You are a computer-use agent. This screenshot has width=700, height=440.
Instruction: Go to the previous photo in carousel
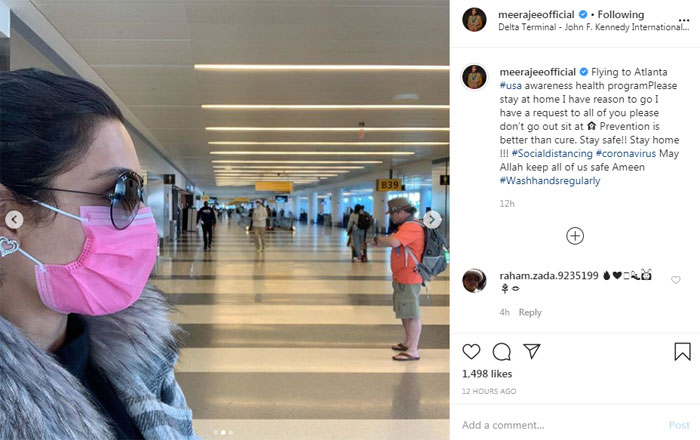[x=14, y=220]
